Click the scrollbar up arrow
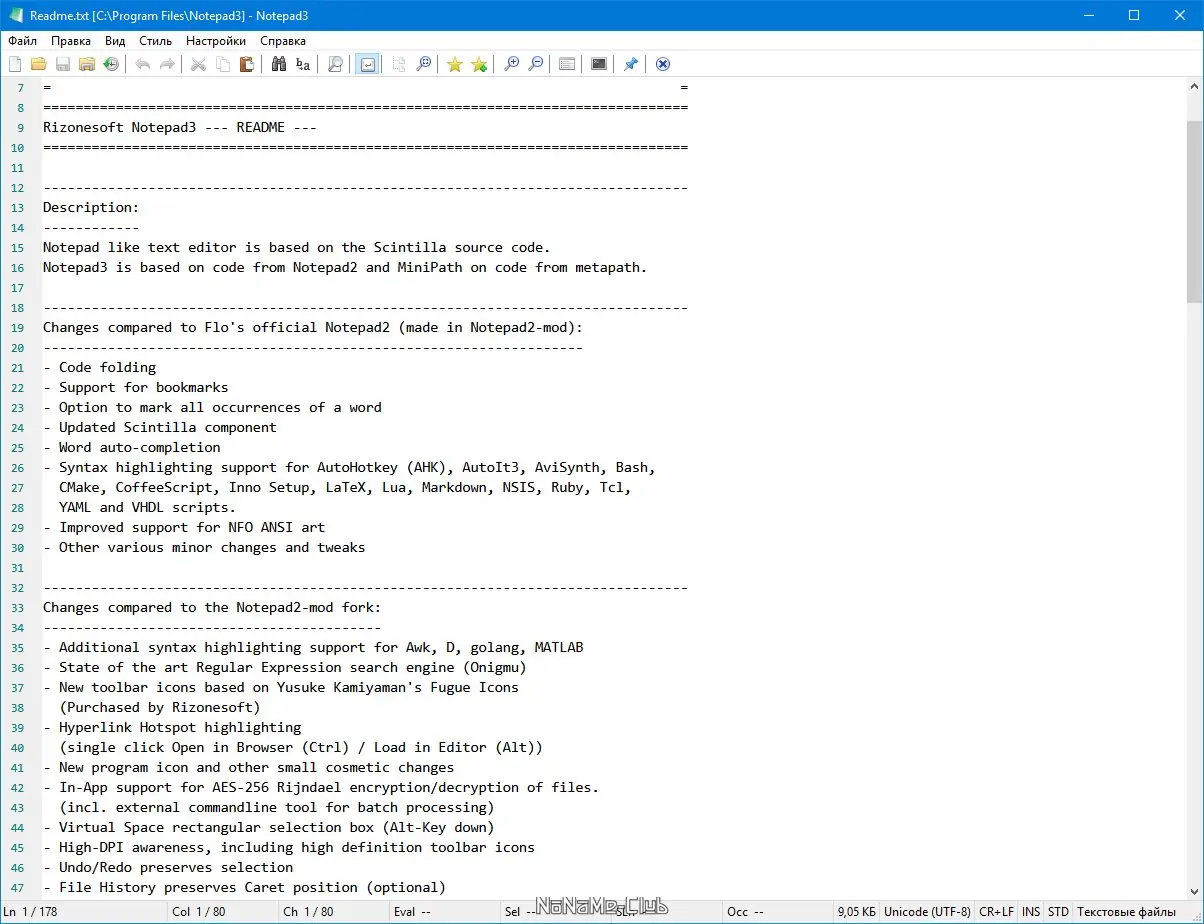This screenshot has height=924, width=1204. point(1195,86)
